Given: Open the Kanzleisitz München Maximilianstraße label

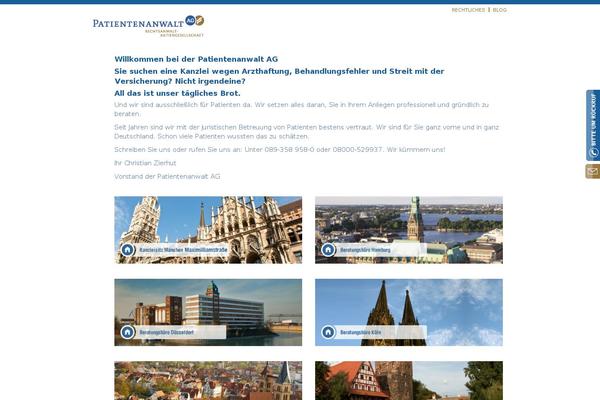Looking at the screenshot, I should click(x=183, y=250).
